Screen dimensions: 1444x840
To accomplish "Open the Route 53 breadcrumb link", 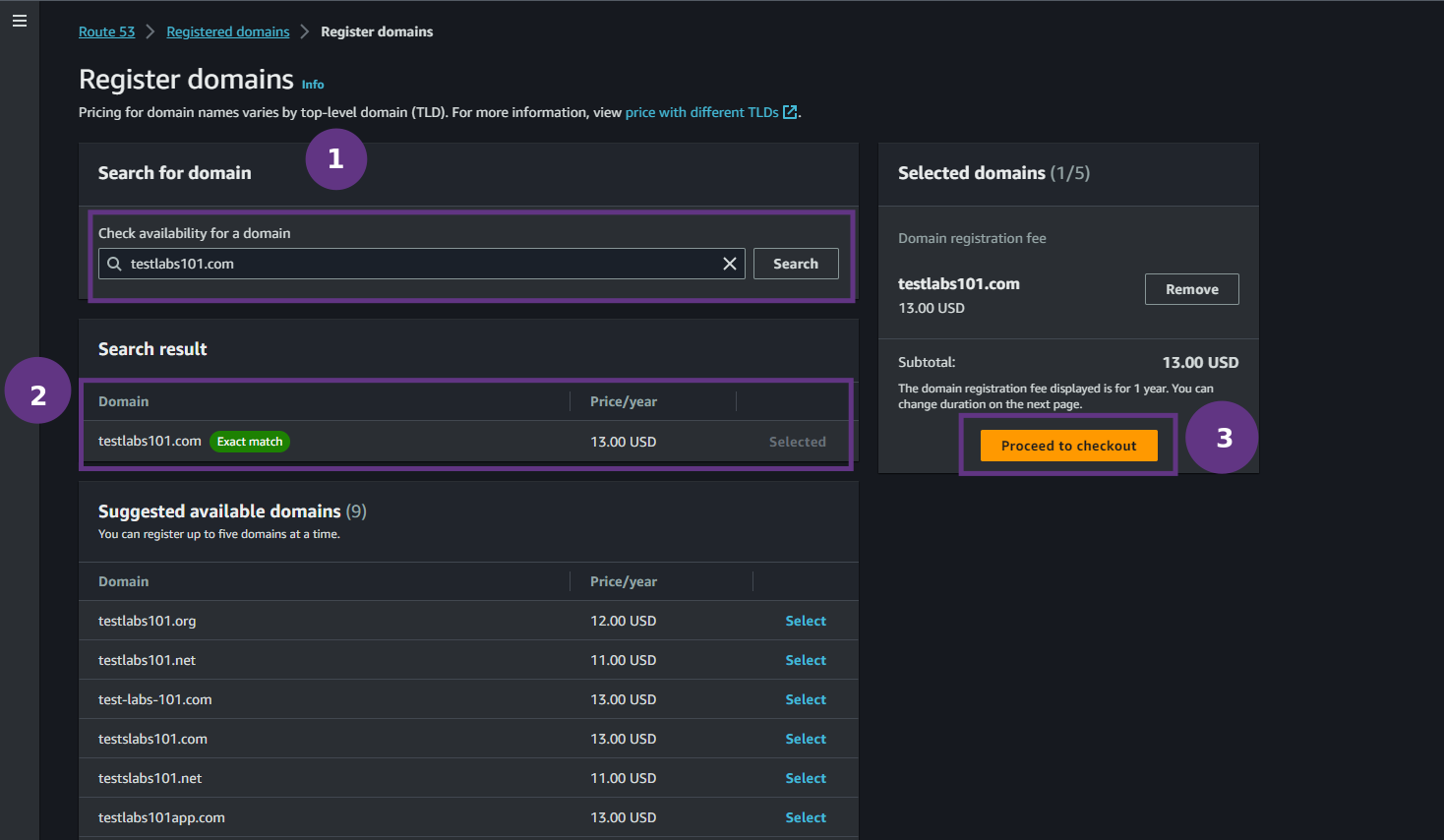I will pyautogui.click(x=106, y=30).
